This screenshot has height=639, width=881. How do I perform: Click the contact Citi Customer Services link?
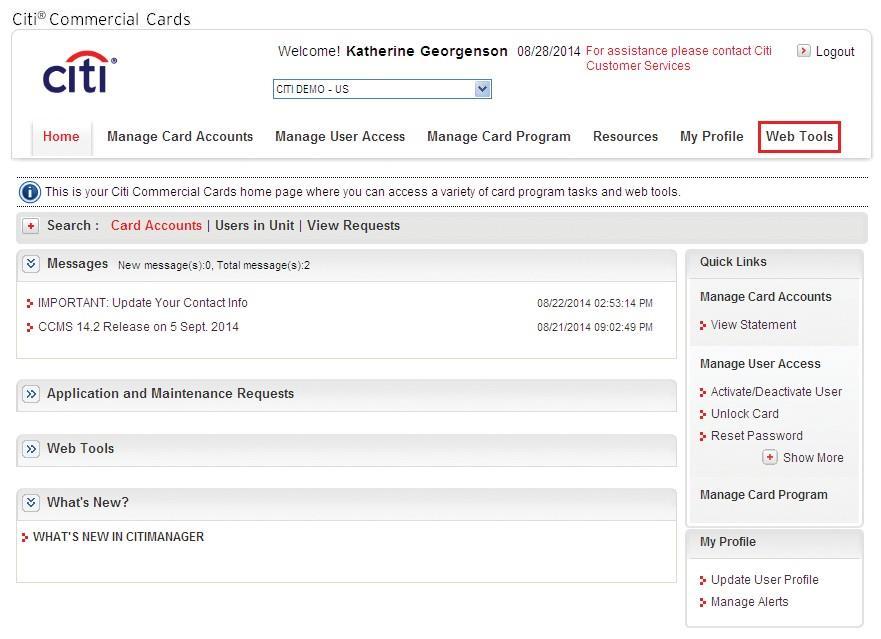click(x=679, y=58)
